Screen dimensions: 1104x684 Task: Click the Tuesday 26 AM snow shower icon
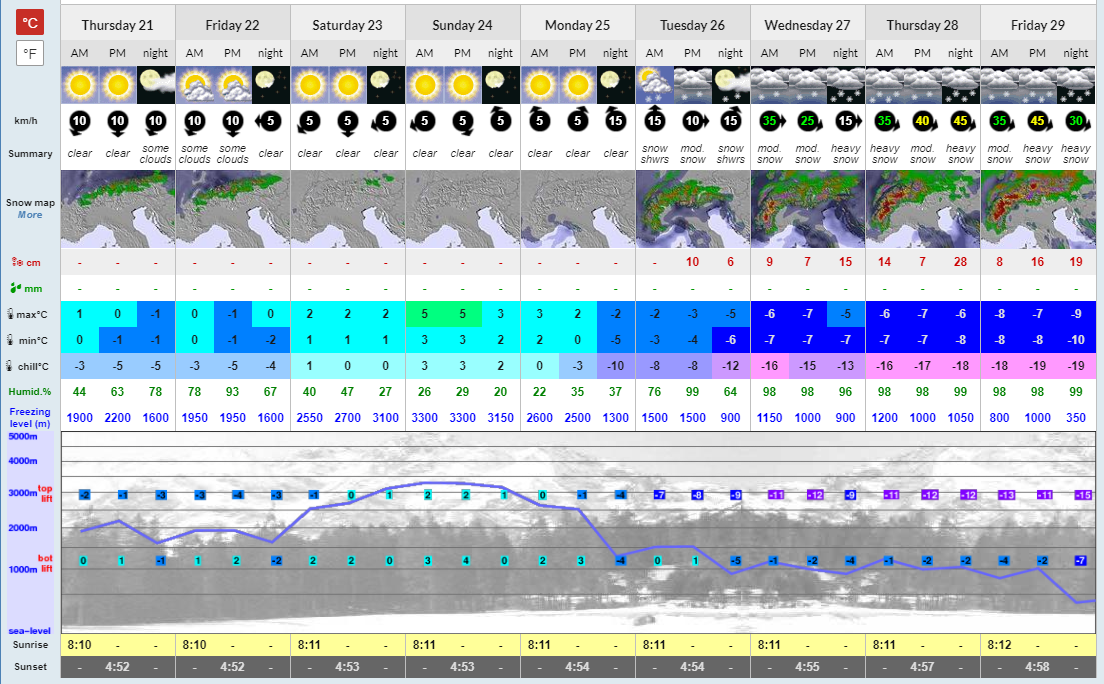[655, 85]
